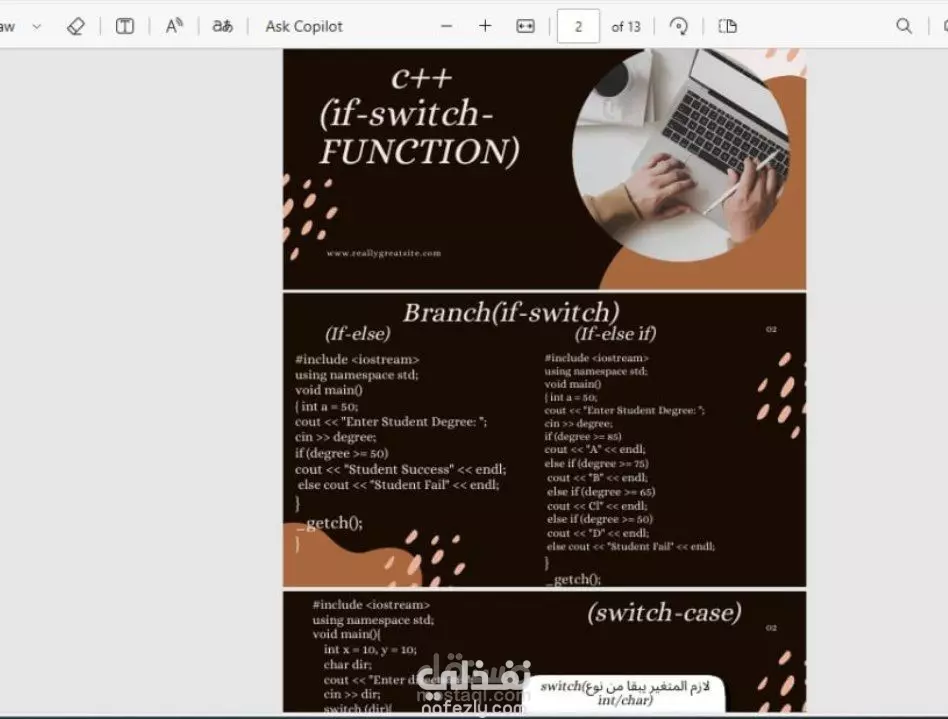Zoom in on the PDF
Screen dimensions: 948x719
pos(485,26)
